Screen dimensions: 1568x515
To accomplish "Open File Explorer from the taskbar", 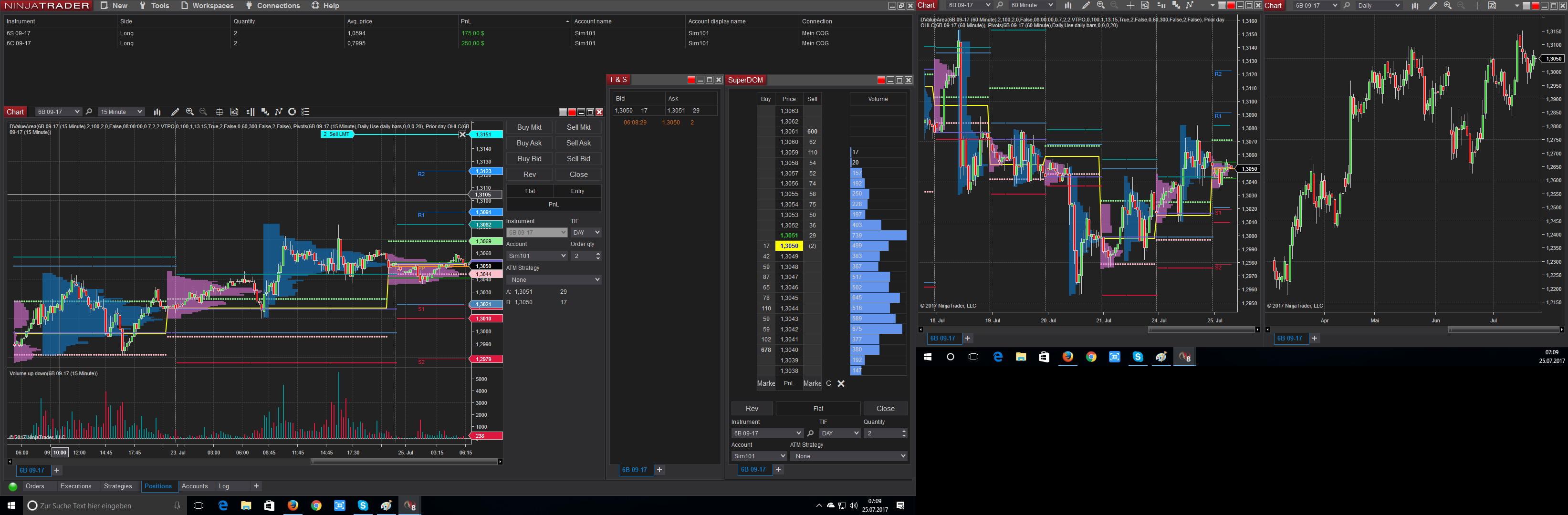I will click(246, 505).
